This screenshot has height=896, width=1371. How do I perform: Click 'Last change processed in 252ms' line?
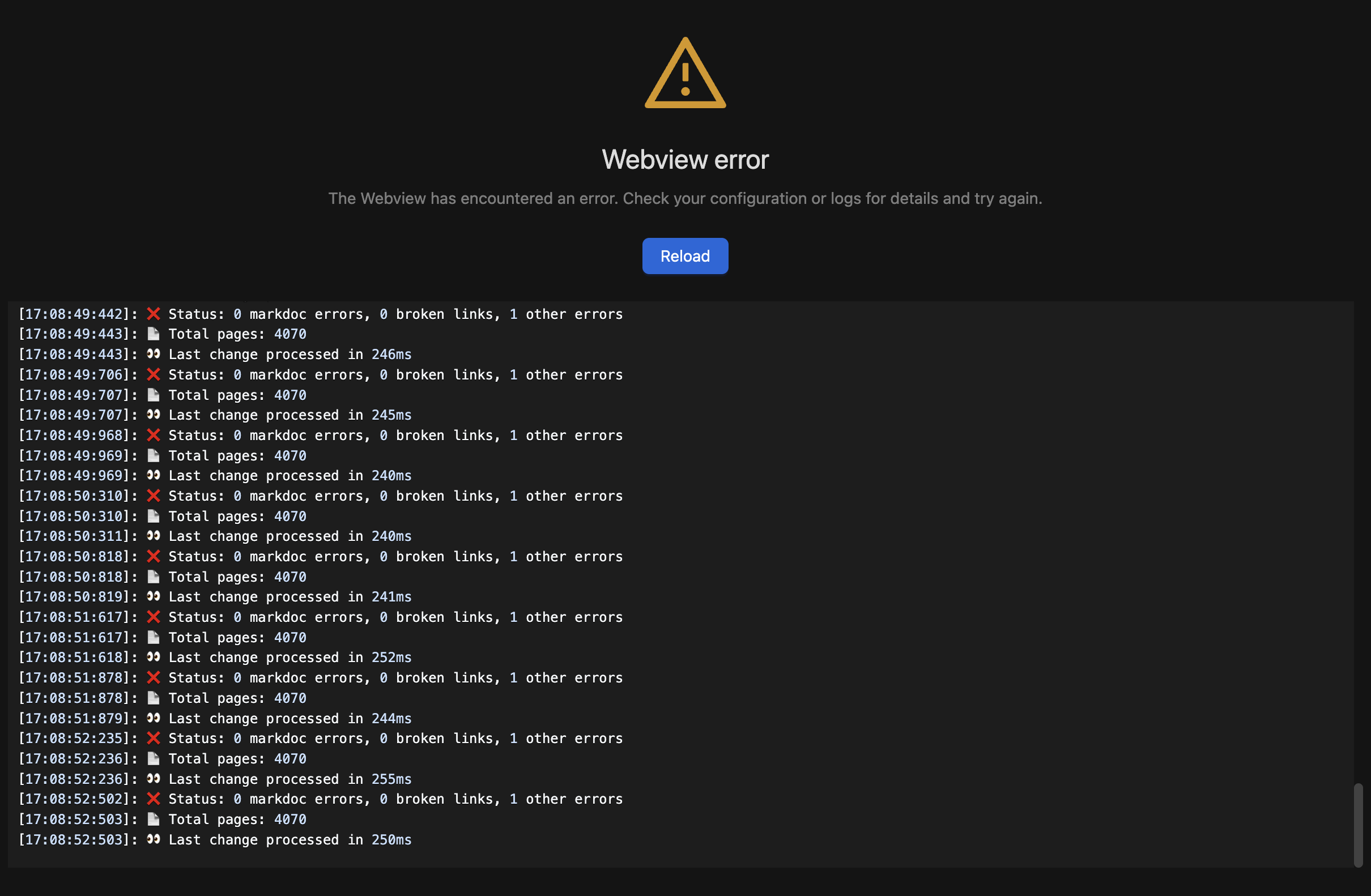pos(289,658)
